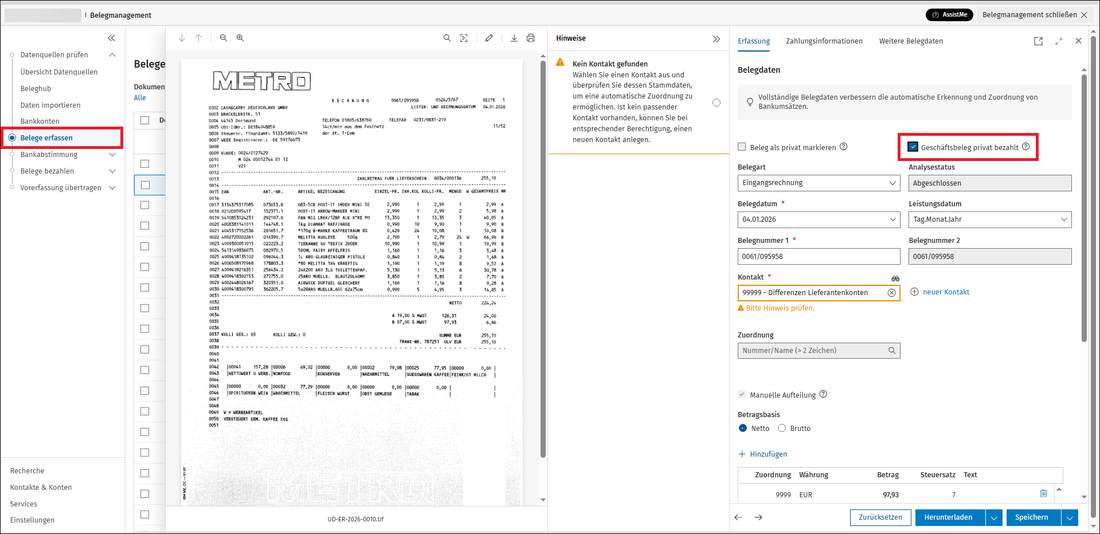Open the Weitere Belegdaten tab
1100x534 pixels.
(x=911, y=41)
